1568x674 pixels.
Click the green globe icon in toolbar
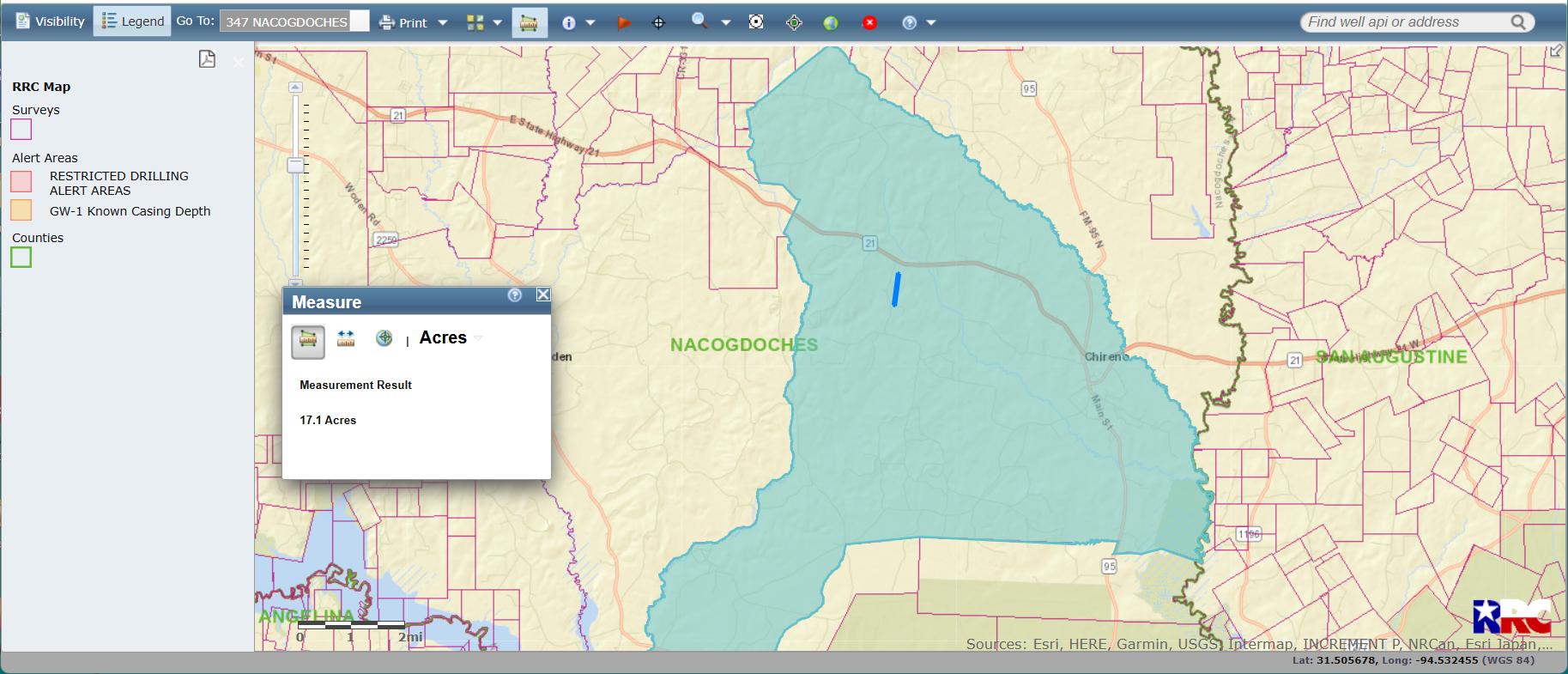point(830,23)
